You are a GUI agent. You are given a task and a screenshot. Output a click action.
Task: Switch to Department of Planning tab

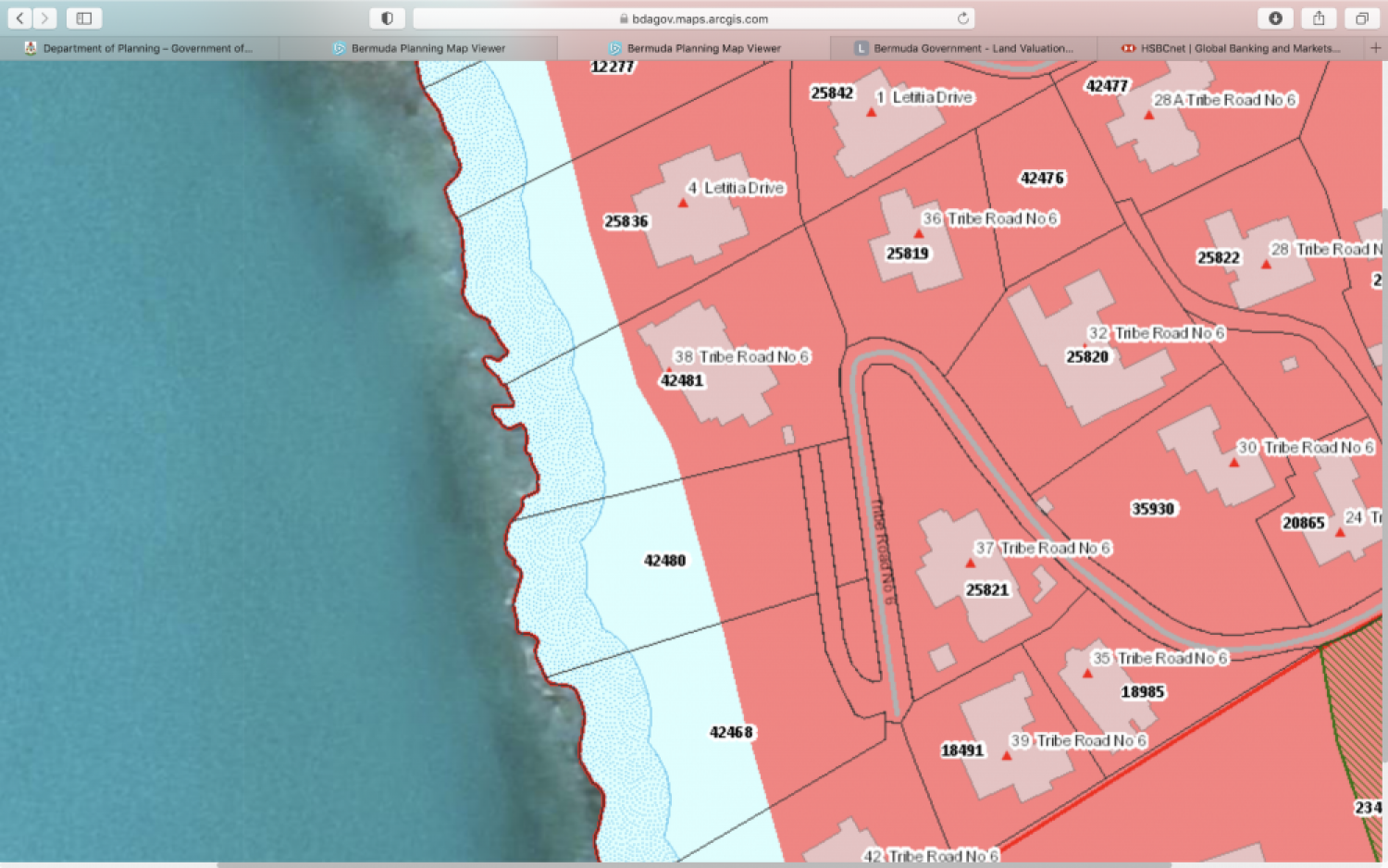tap(139, 48)
